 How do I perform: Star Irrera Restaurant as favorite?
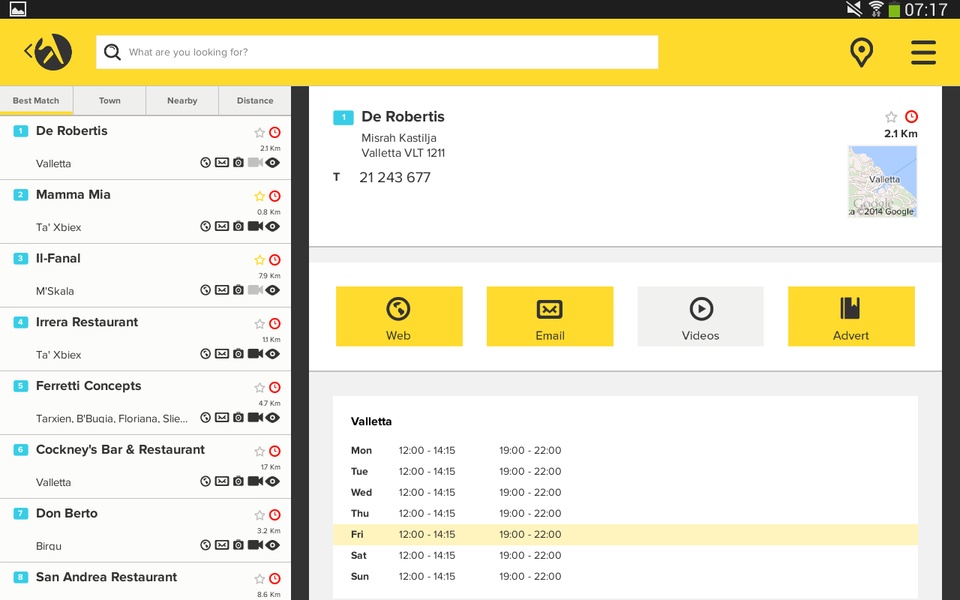[x=260, y=323]
